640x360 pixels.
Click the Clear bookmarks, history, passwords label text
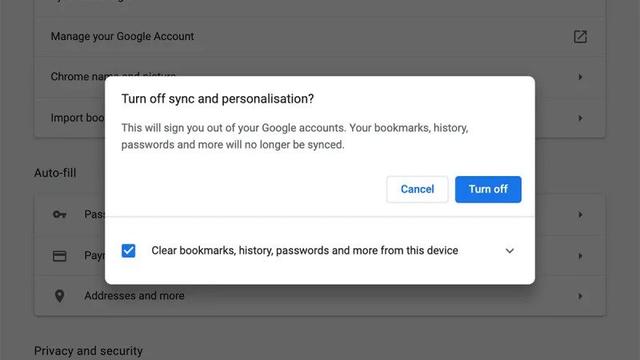tap(304, 251)
